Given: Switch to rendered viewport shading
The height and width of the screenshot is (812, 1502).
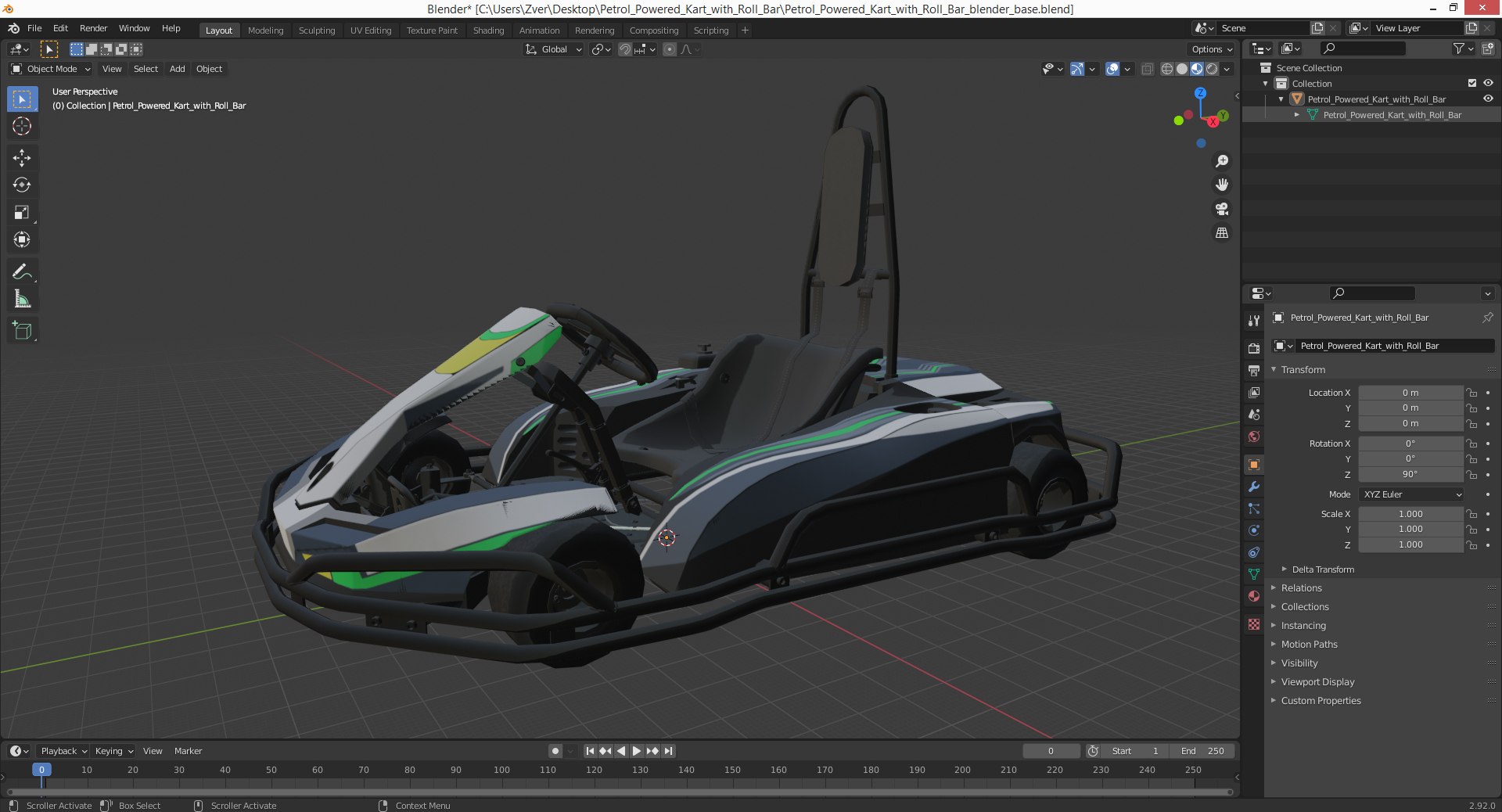Looking at the screenshot, I should [x=1212, y=69].
